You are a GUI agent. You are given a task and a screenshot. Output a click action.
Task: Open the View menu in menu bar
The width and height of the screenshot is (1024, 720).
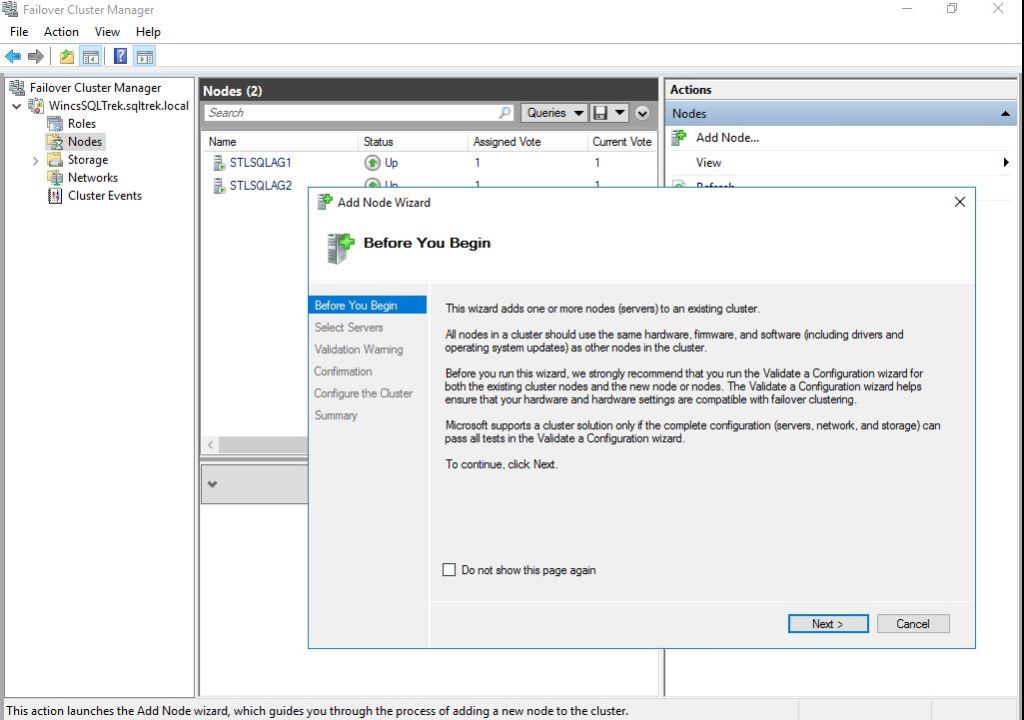[x=107, y=32]
